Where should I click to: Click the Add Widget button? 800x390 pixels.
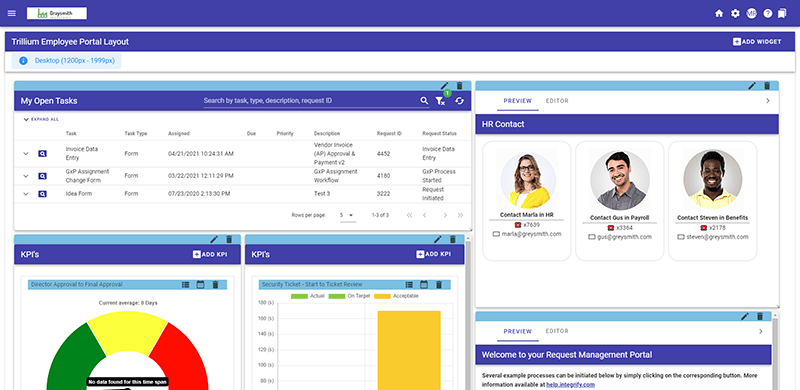coord(757,42)
